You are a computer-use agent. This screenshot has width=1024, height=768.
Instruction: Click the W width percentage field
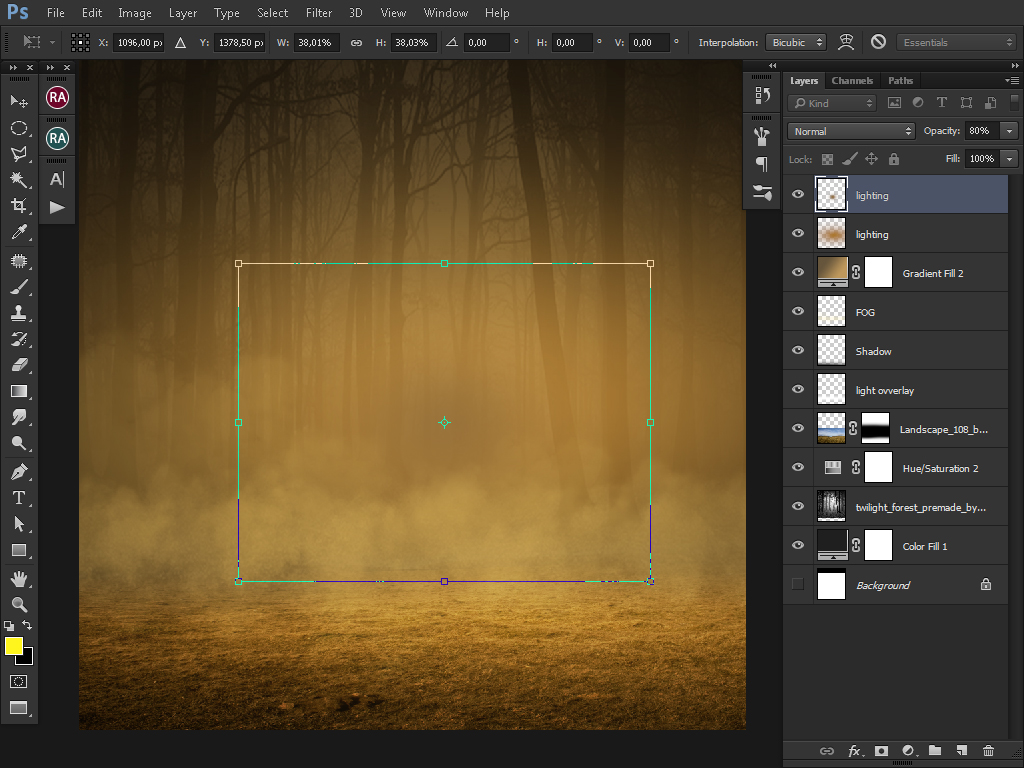point(316,42)
